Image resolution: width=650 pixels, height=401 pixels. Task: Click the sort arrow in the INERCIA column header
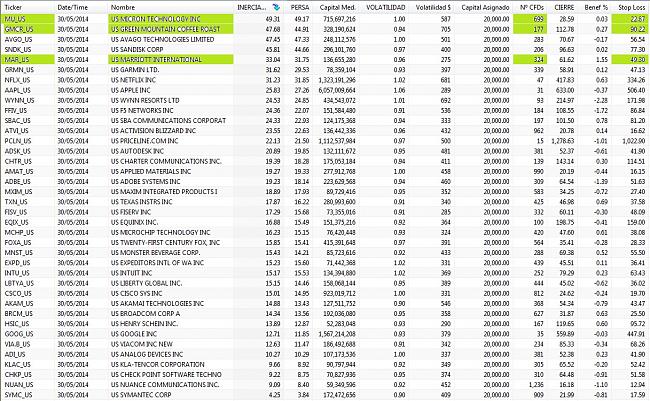pos(276,7)
